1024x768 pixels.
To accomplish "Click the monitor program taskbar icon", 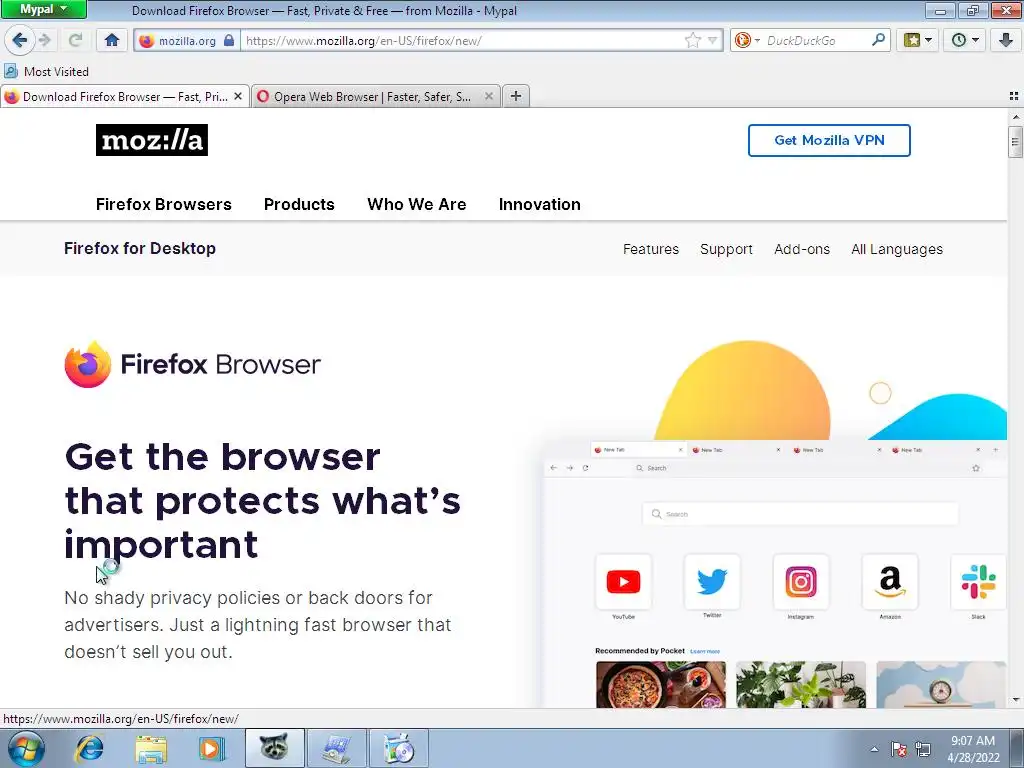I will point(337,748).
